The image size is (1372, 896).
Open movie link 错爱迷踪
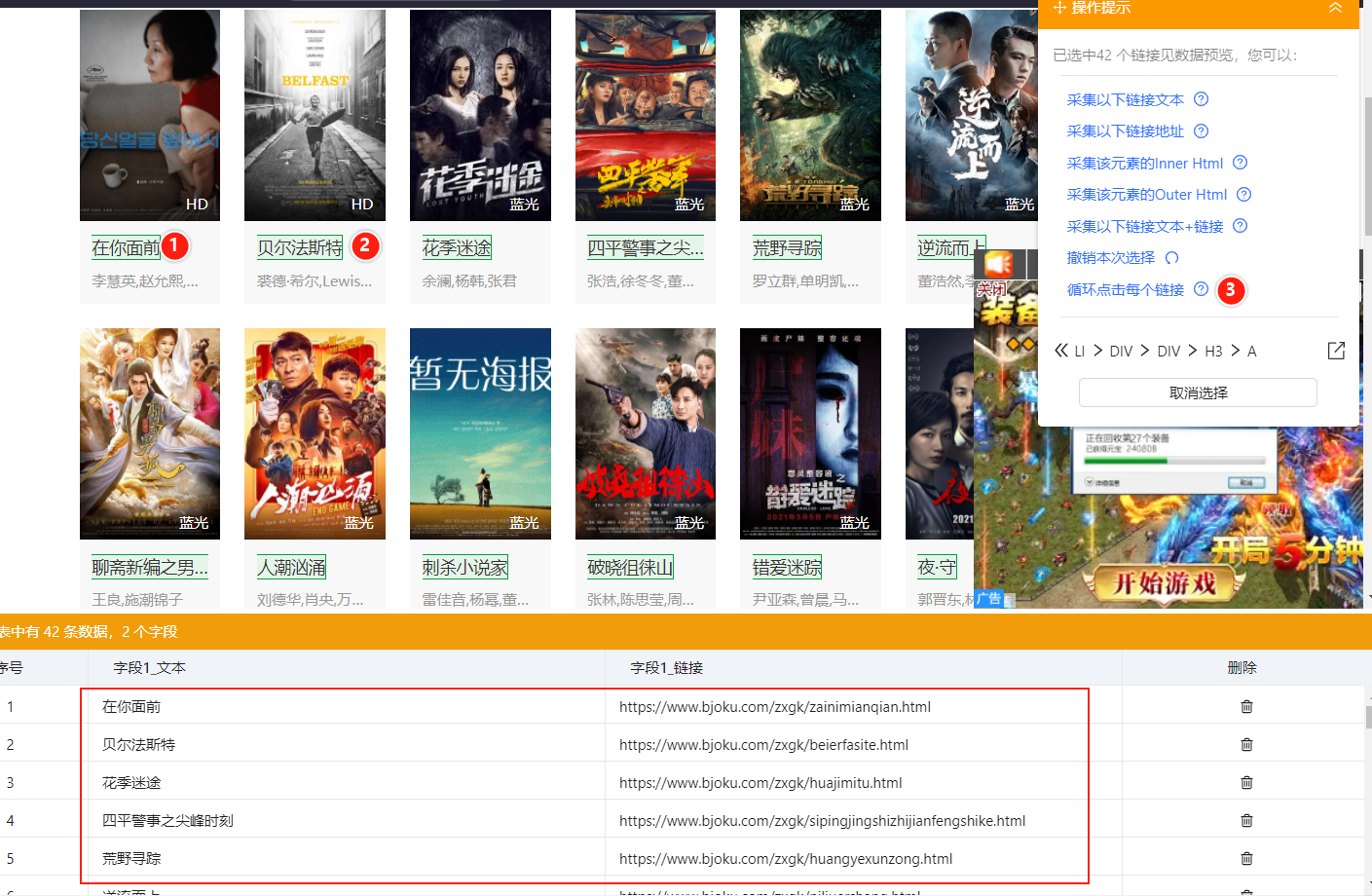[x=787, y=567]
